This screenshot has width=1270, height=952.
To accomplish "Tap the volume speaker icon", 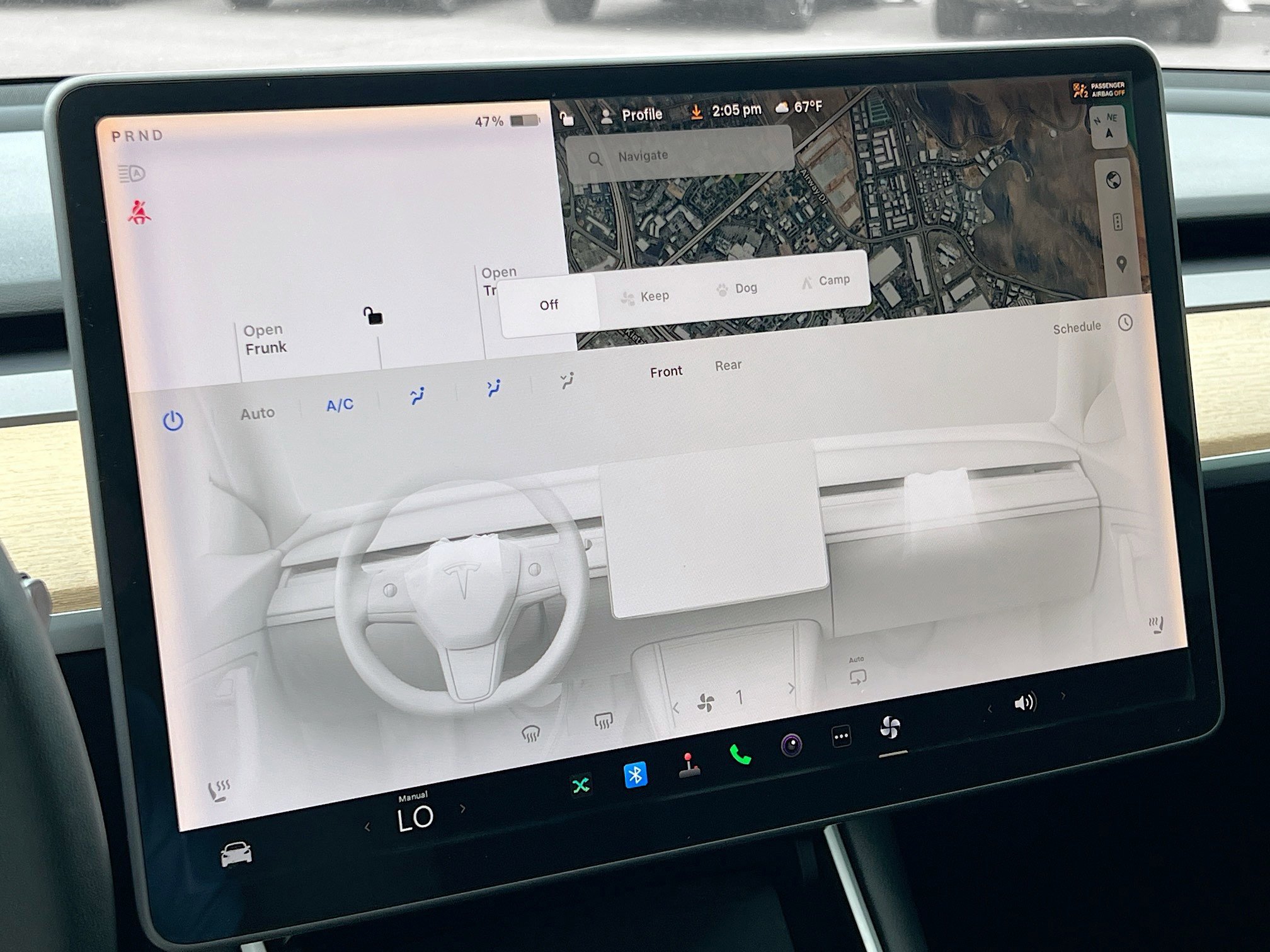I will 1024,703.
